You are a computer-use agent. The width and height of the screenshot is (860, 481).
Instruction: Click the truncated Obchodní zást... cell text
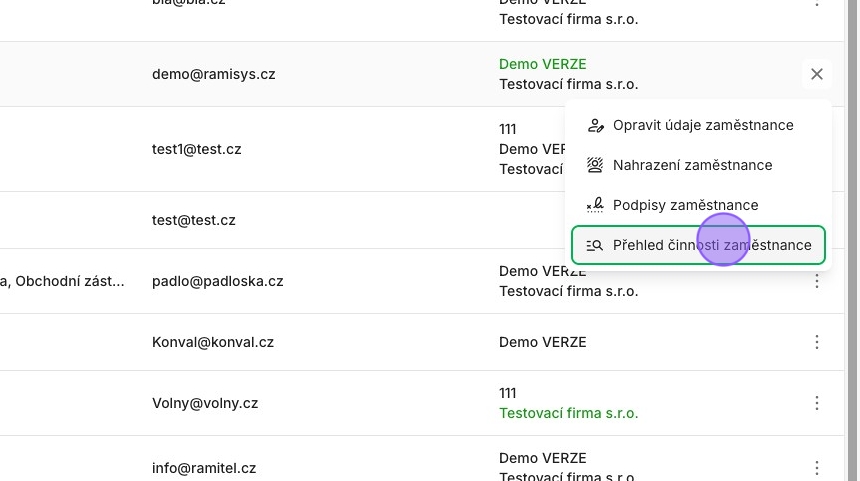(x=70, y=281)
